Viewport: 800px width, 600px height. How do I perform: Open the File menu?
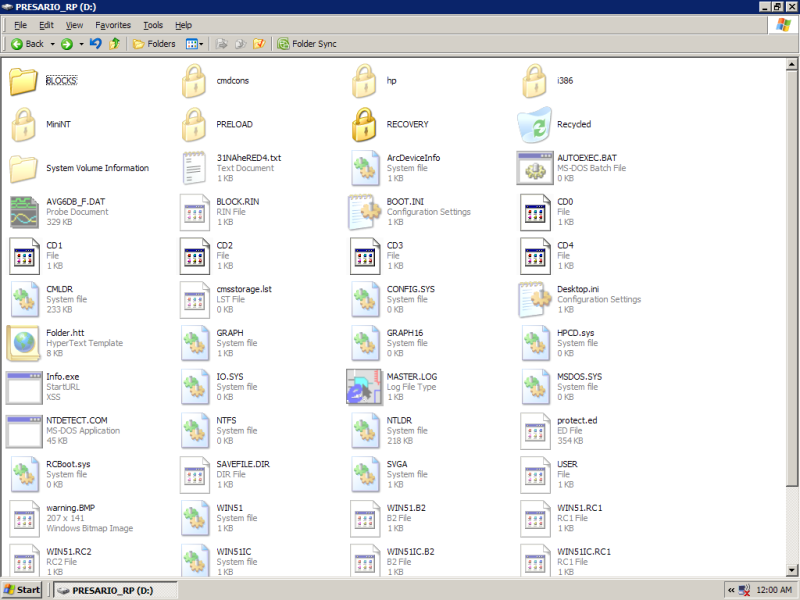point(20,25)
